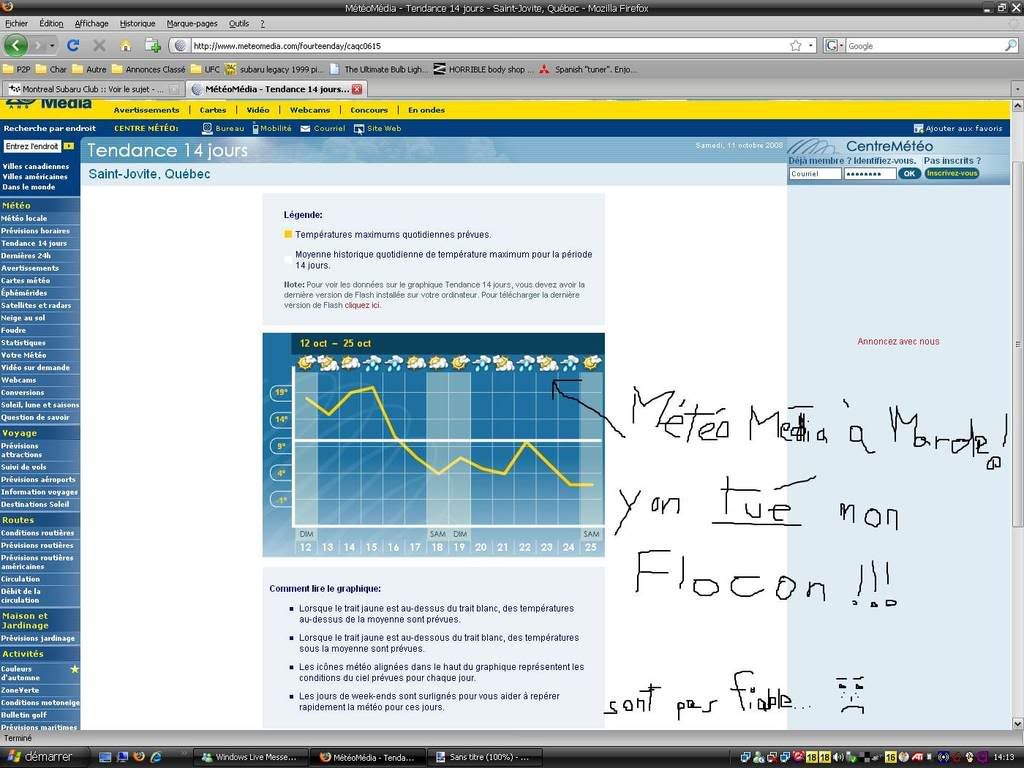
Task: Open Prévisions horaires sidebar link
Action: coord(35,231)
